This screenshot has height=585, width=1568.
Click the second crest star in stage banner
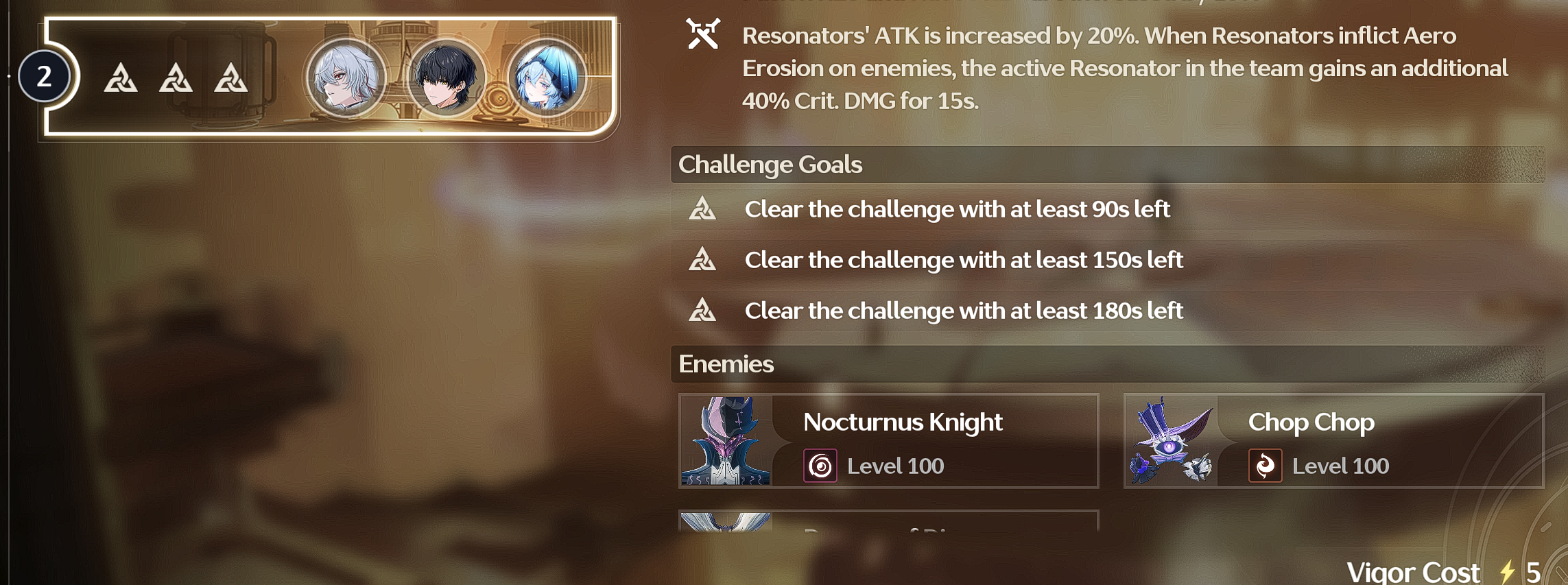click(x=176, y=77)
